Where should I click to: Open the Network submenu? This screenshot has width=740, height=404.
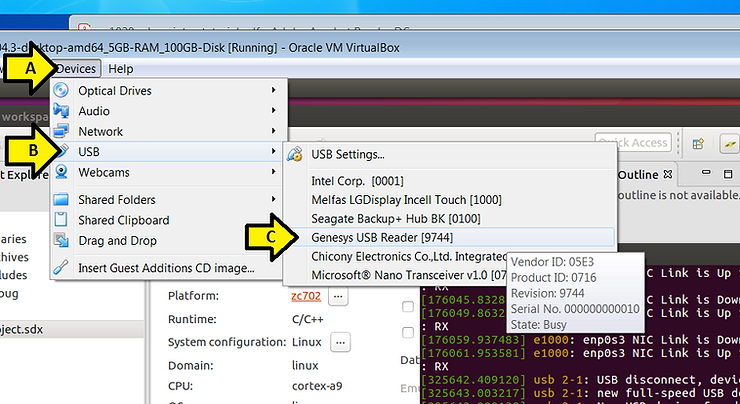[x=168, y=131]
